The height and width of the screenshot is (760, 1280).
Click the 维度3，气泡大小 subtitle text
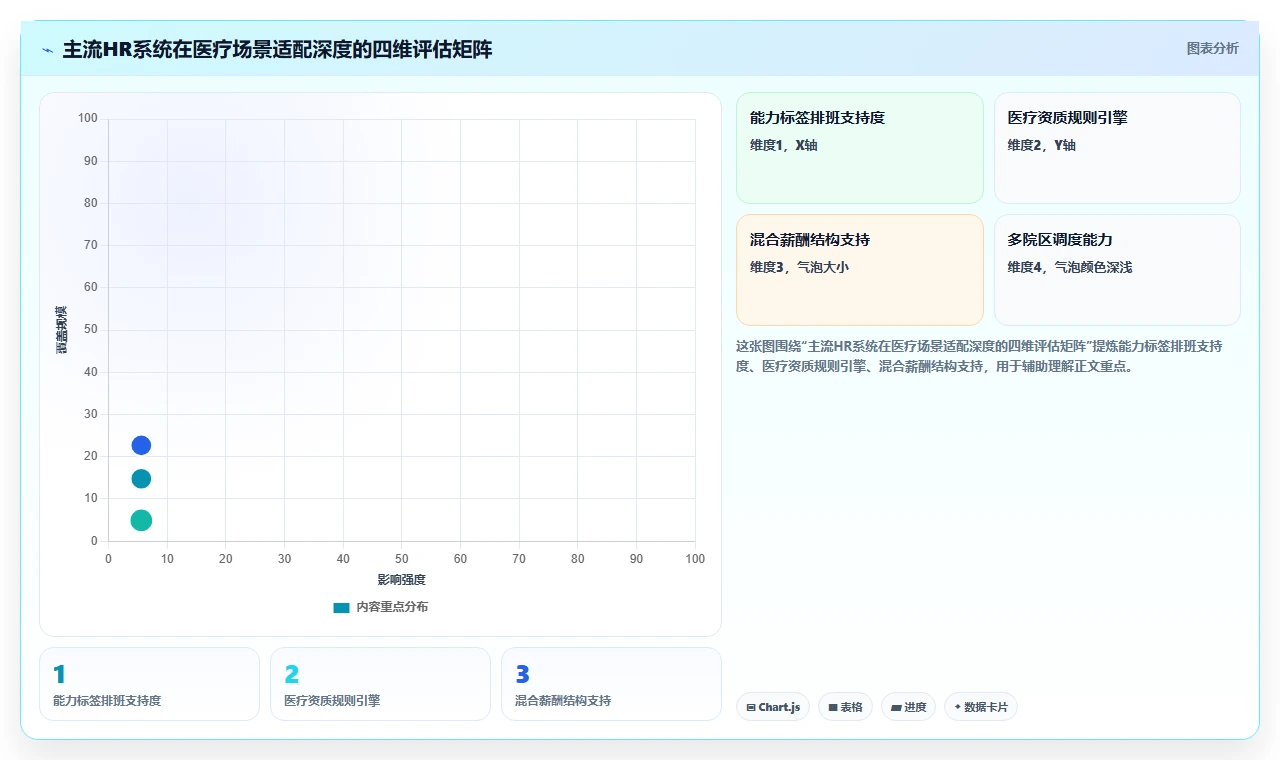tap(799, 267)
